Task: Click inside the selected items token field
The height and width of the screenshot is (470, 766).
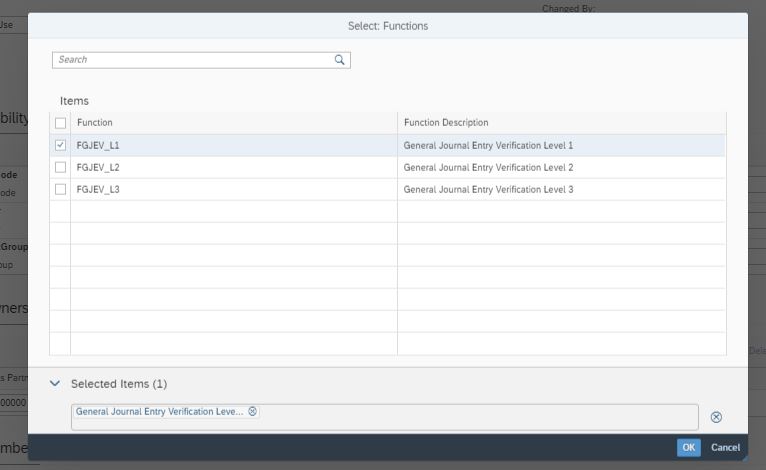Action: point(384,417)
